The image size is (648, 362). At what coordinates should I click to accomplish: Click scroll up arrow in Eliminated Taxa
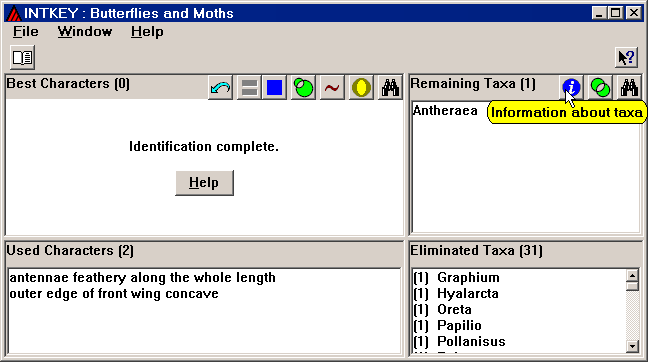coord(632,276)
